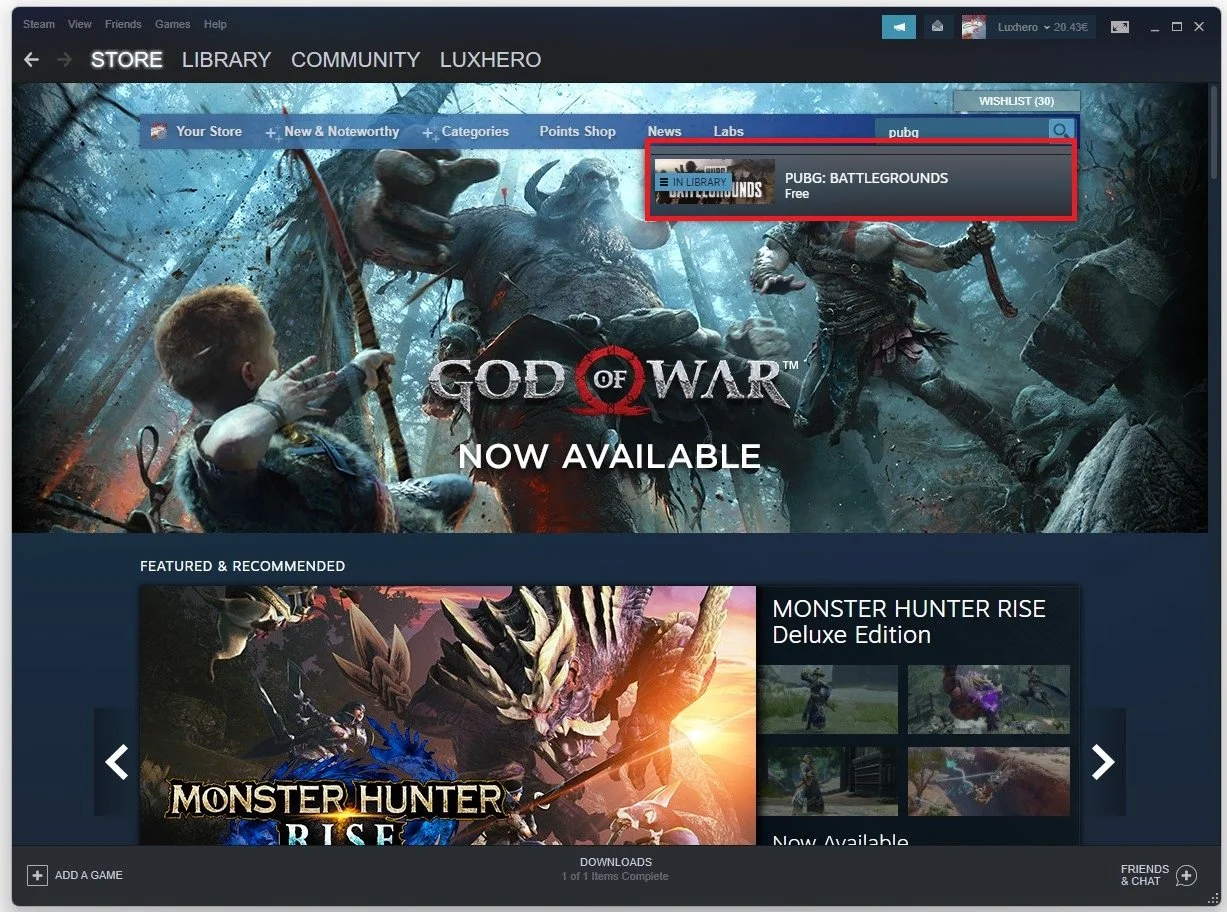
Task: Open the Help menu
Action: [x=215, y=24]
